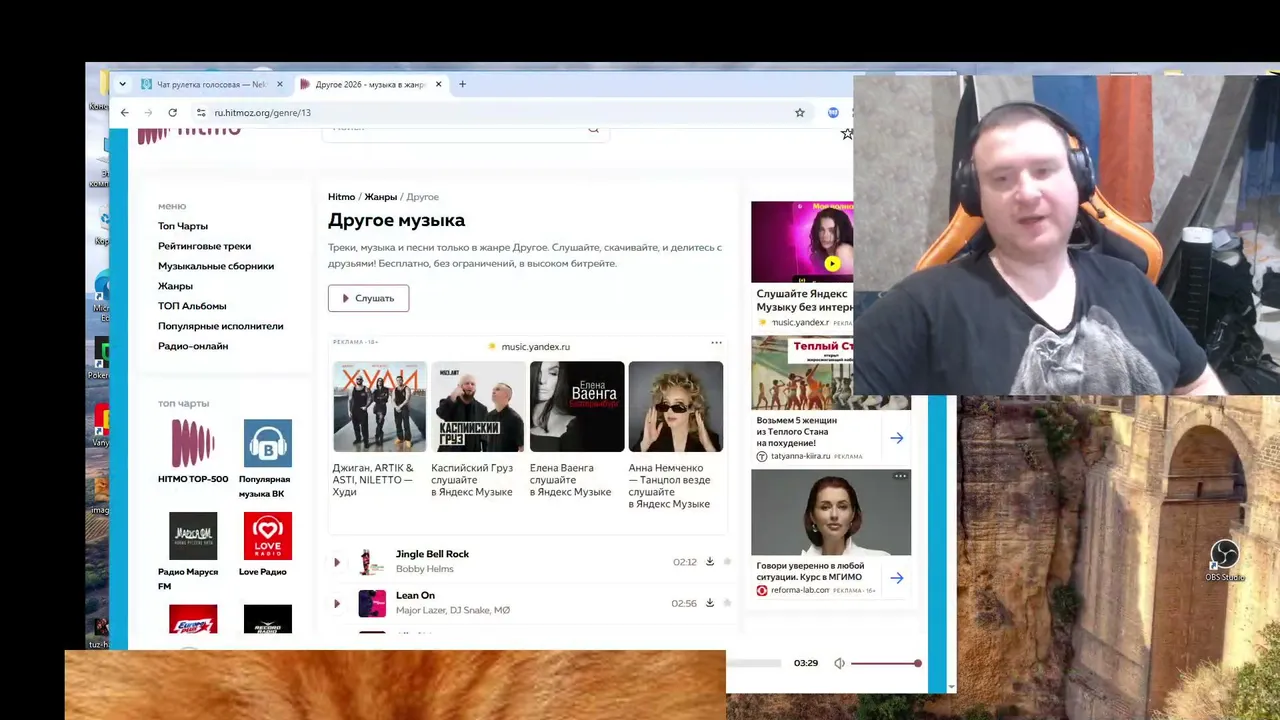Open the music.yandex.ru ad link
Screen dimensions: 1280x720
click(x=535, y=347)
